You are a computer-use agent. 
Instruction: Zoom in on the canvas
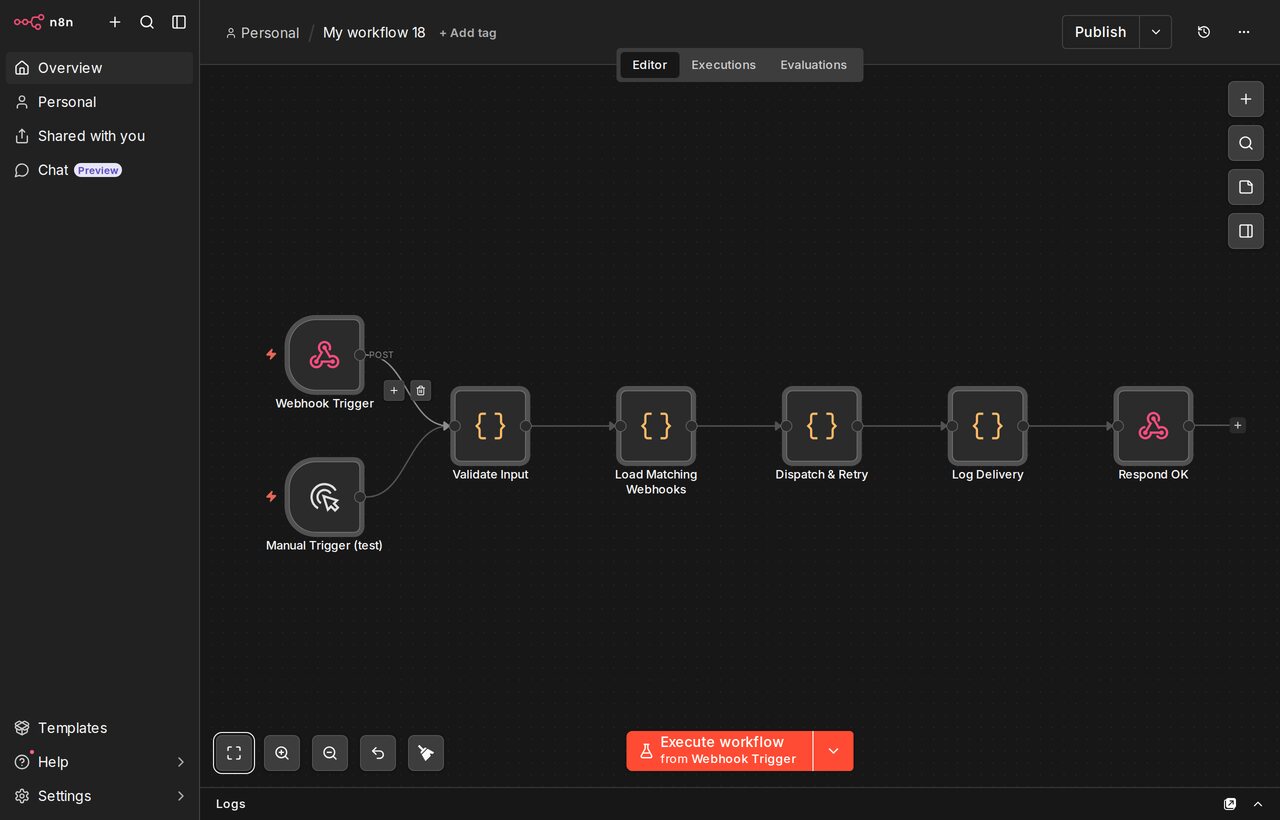pyautogui.click(x=282, y=753)
